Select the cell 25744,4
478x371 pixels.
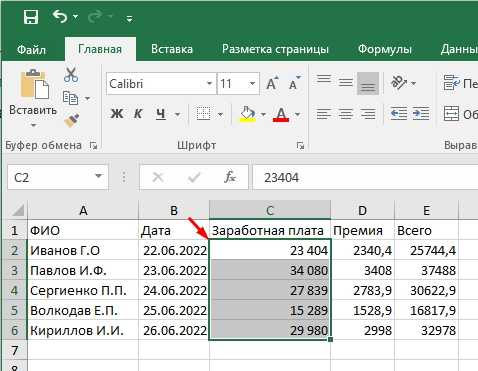(427, 250)
